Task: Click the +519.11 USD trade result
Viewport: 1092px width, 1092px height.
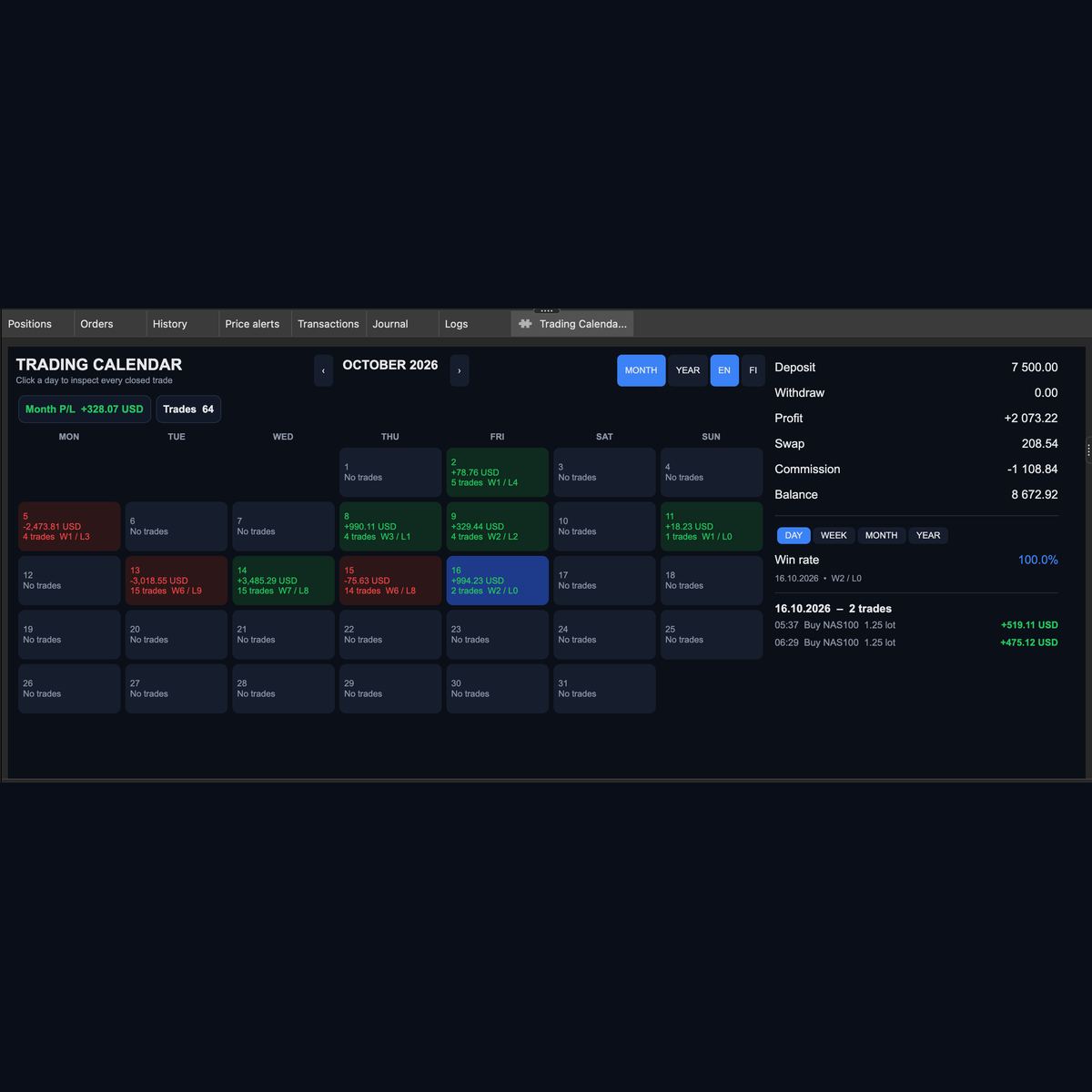Action: tap(1029, 625)
